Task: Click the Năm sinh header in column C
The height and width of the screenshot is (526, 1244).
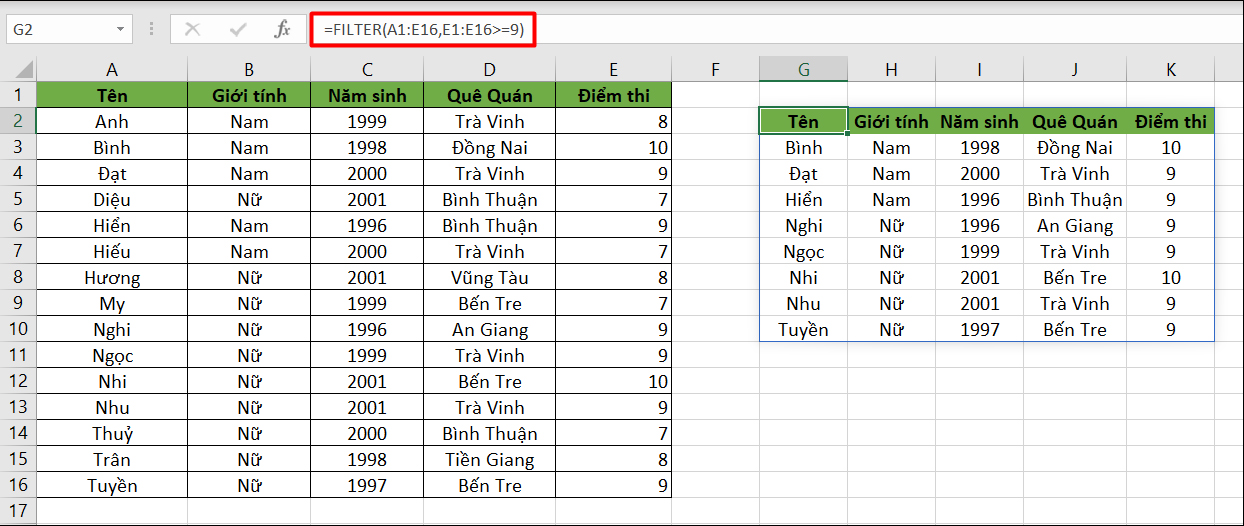Action: click(x=367, y=95)
